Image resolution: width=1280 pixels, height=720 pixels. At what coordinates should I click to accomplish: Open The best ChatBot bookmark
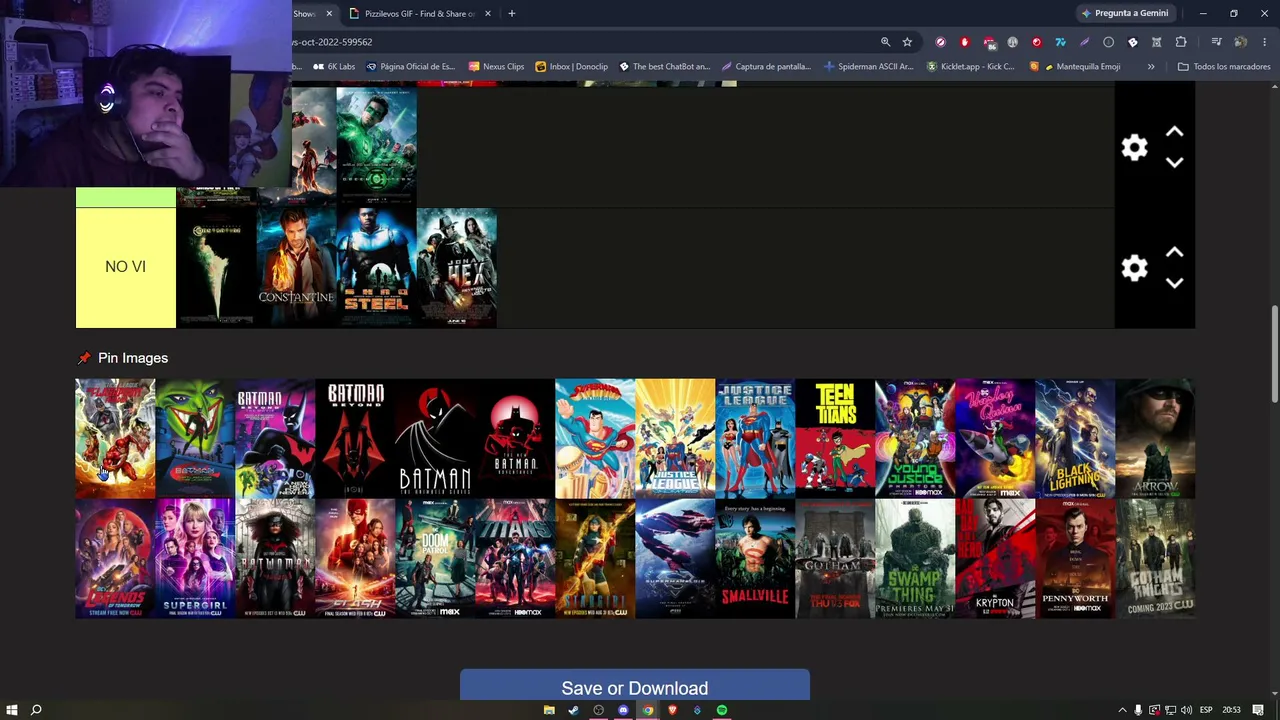click(x=665, y=66)
